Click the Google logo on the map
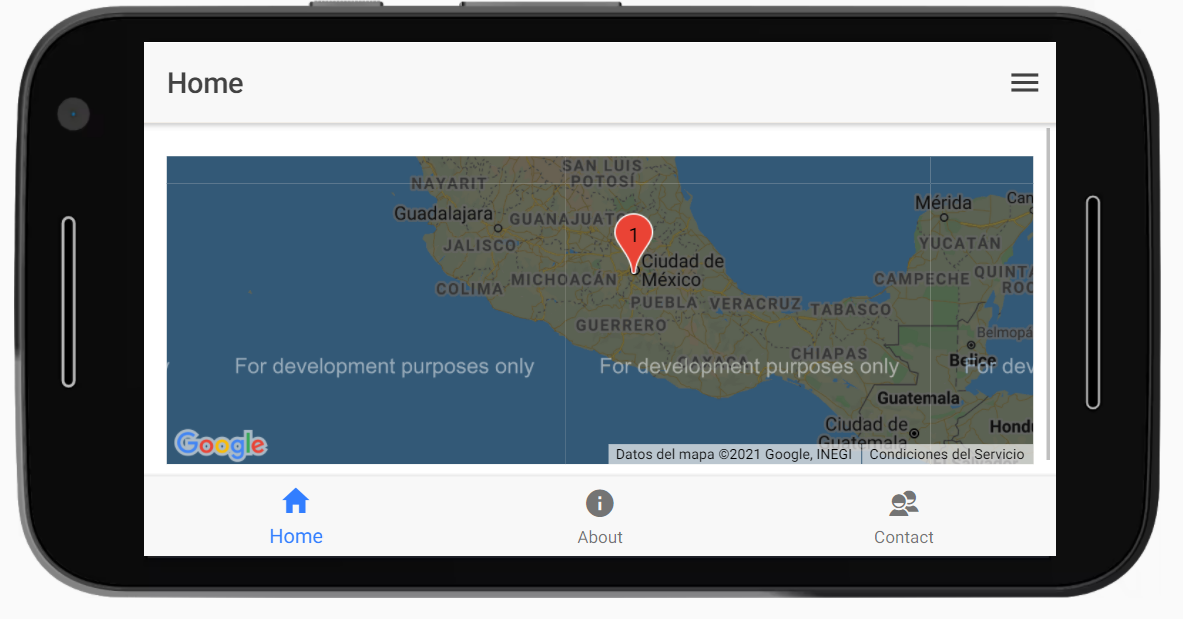Image resolution: width=1183 pixels, height=619 pixels. tap(220, 443)
